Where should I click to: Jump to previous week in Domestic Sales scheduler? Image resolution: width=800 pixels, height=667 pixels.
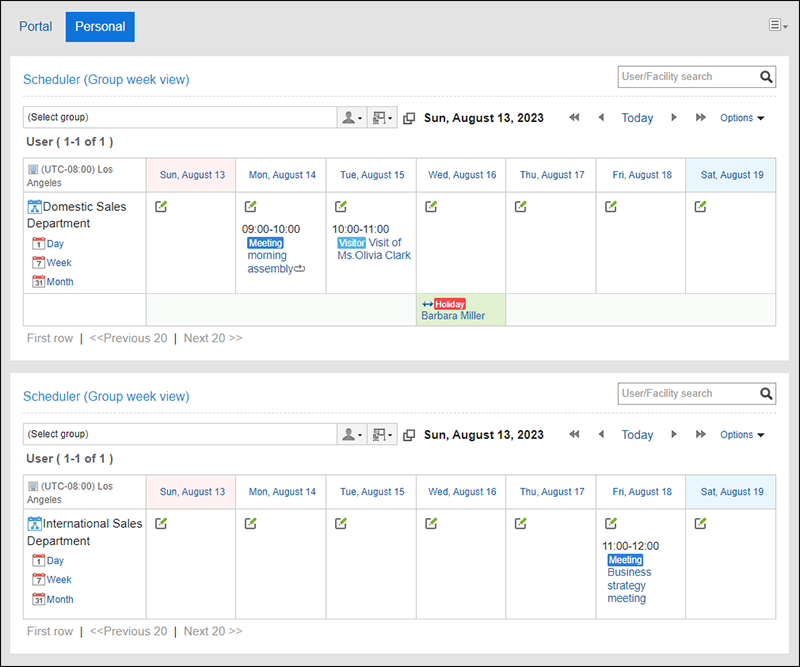(574, 117)
